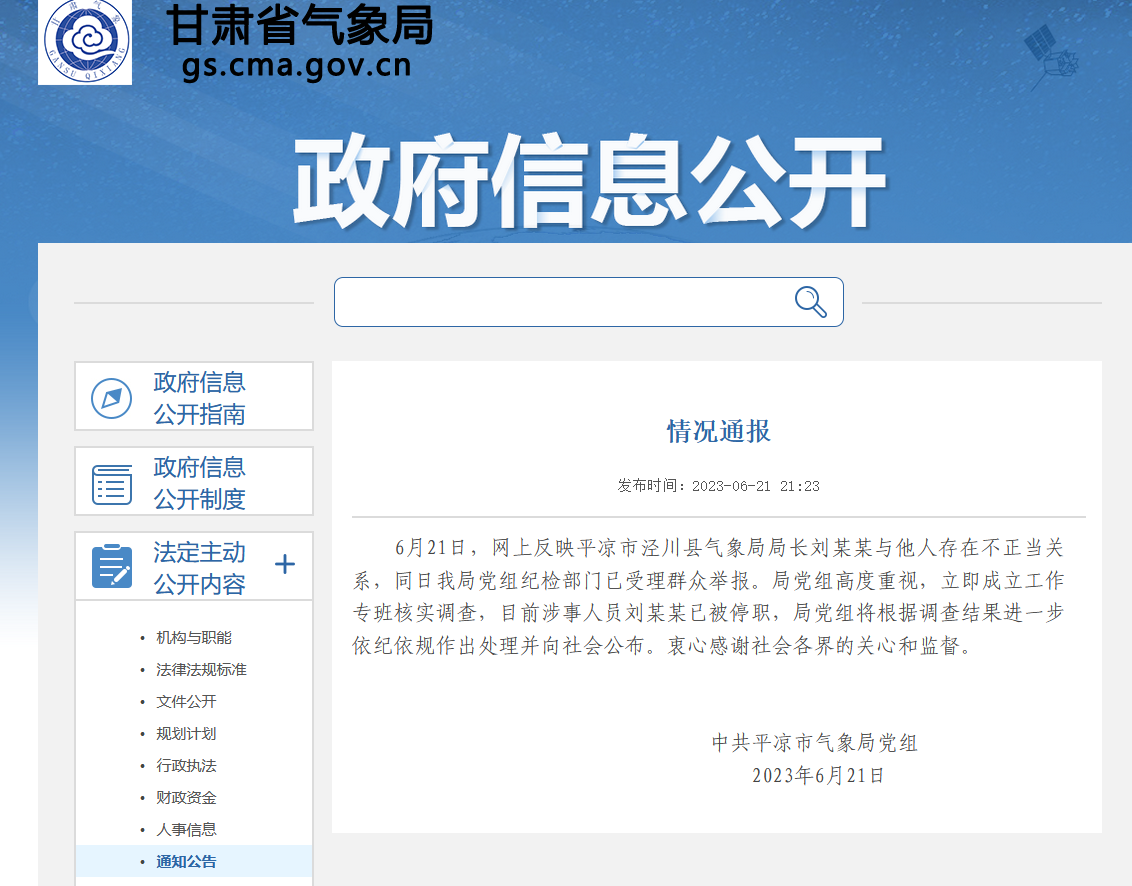Viewport: 1132px width, 886px height.
Task: Click the gs.cma.gov.cn site address text
Action: point(297,66)
